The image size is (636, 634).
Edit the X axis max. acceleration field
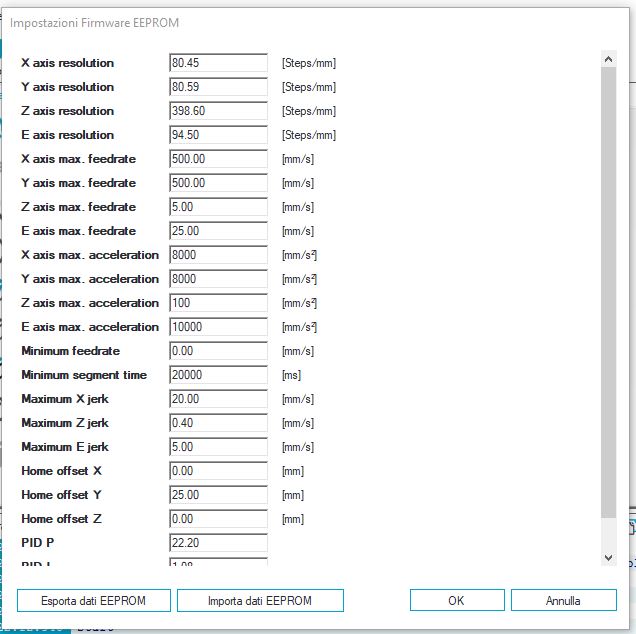218,255
